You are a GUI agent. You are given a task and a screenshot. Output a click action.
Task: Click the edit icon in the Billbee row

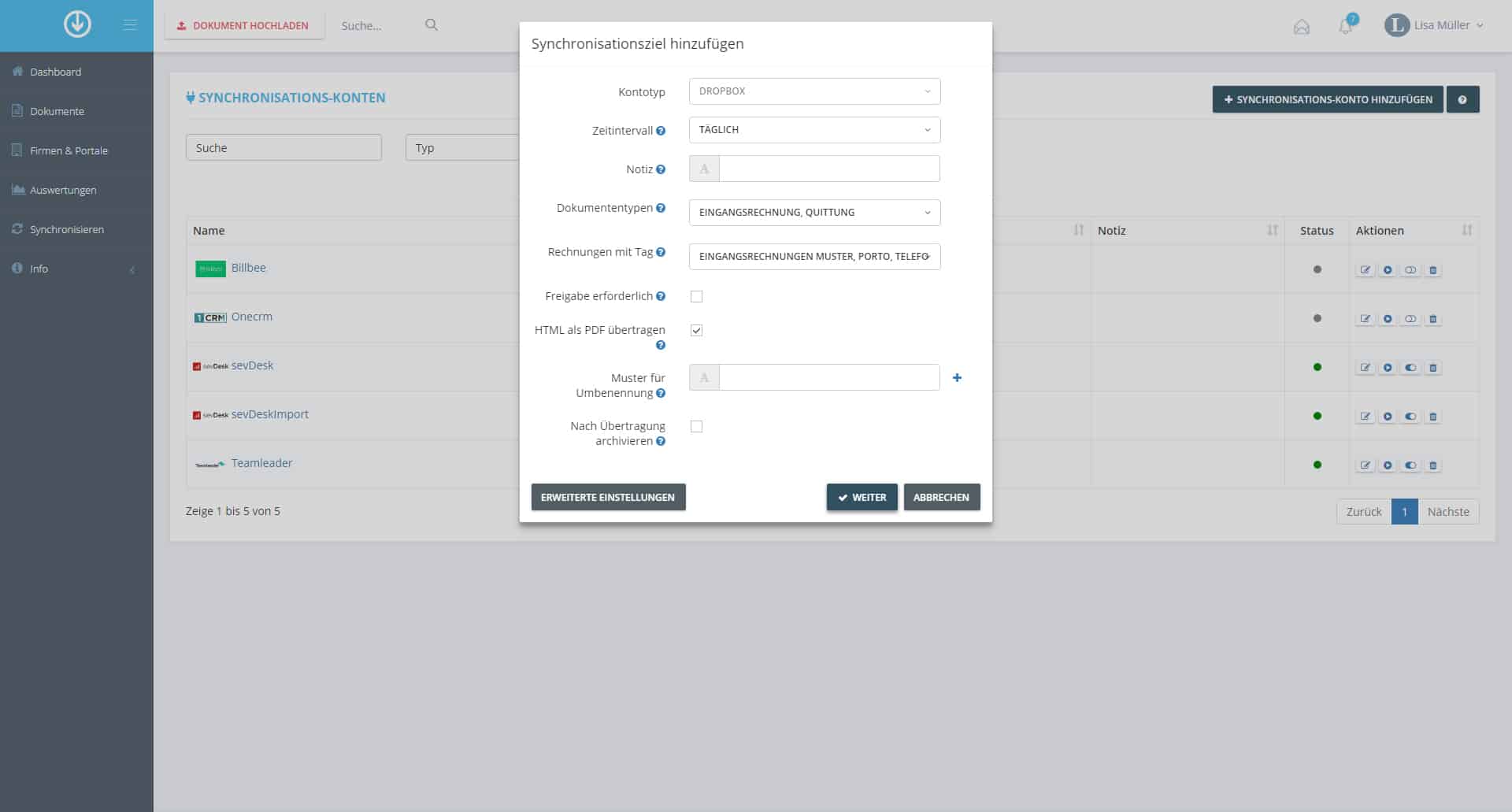(x=1366, y=270)
